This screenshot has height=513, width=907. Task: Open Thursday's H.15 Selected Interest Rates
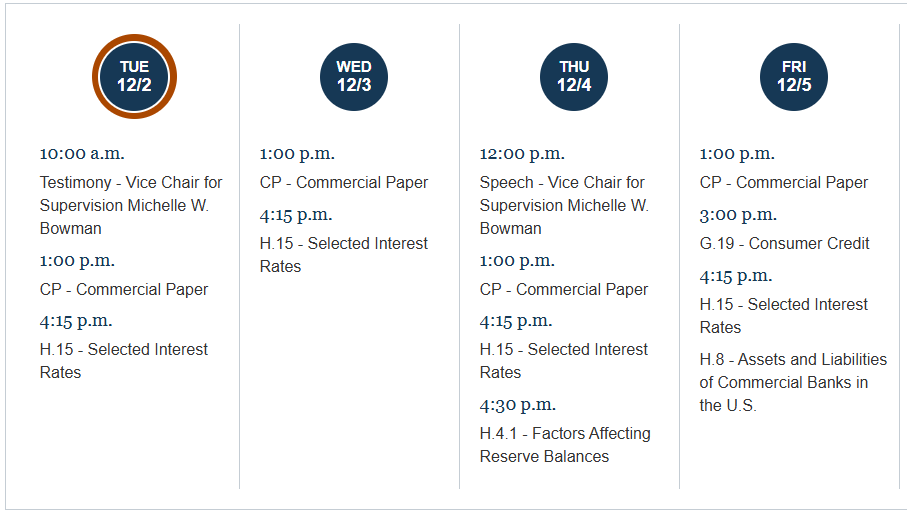(564, 360)
